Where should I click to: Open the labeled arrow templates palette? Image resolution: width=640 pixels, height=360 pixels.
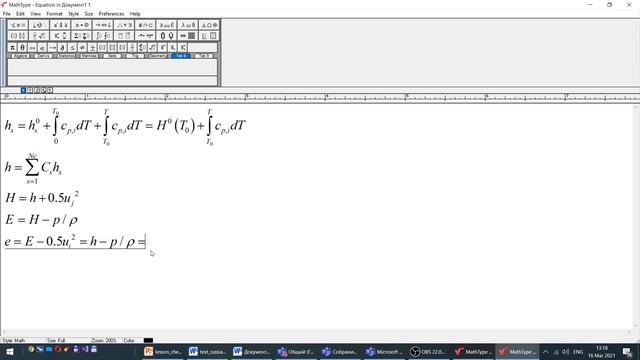pyautogui.click(x=145, y=36)
